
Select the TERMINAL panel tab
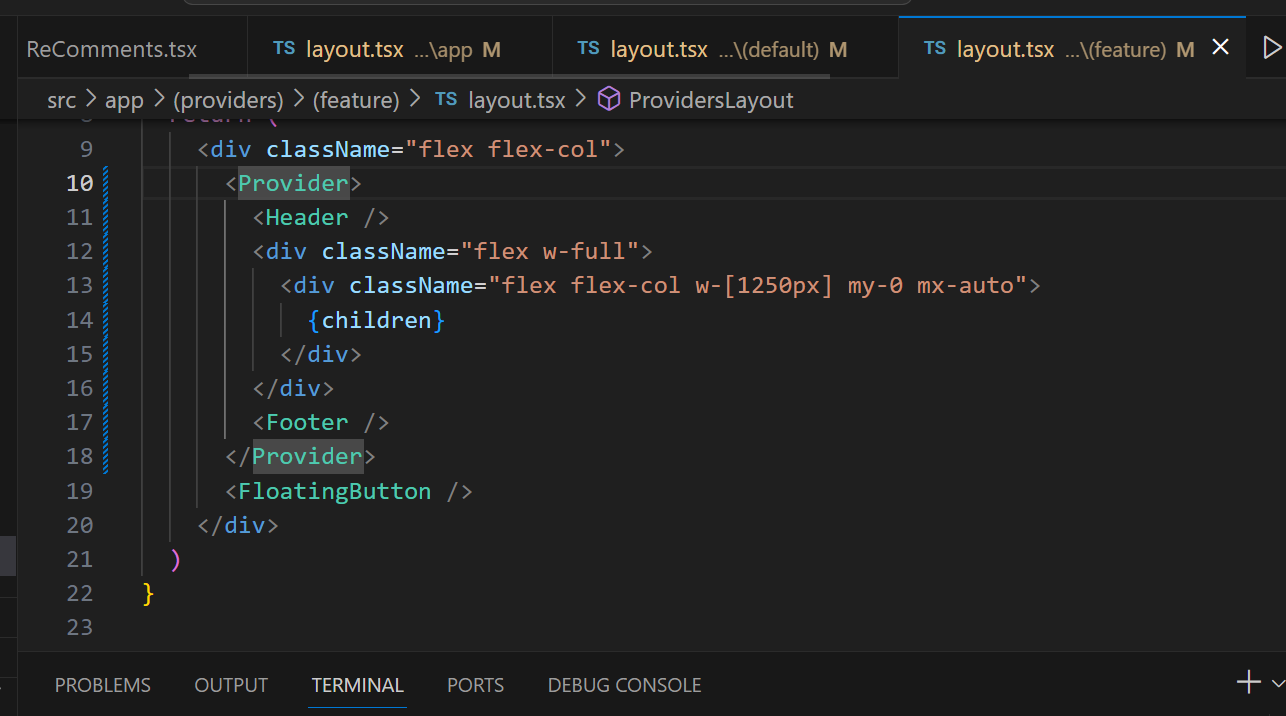(358, 685)
